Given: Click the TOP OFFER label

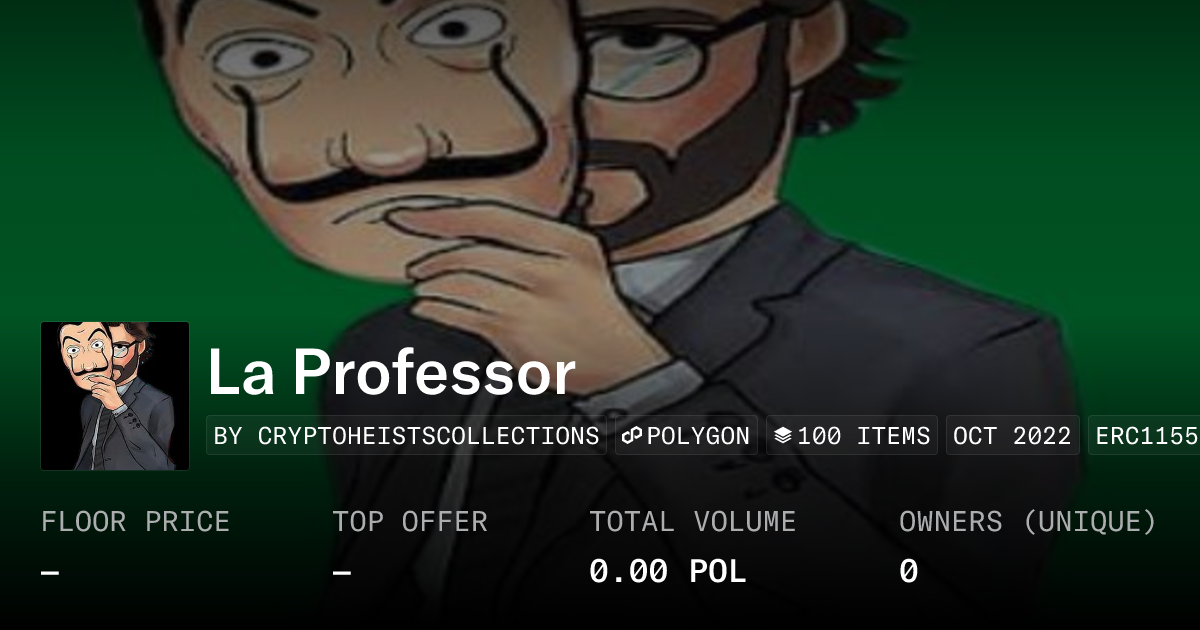Looking at the screenshot, I should point(410,522).
